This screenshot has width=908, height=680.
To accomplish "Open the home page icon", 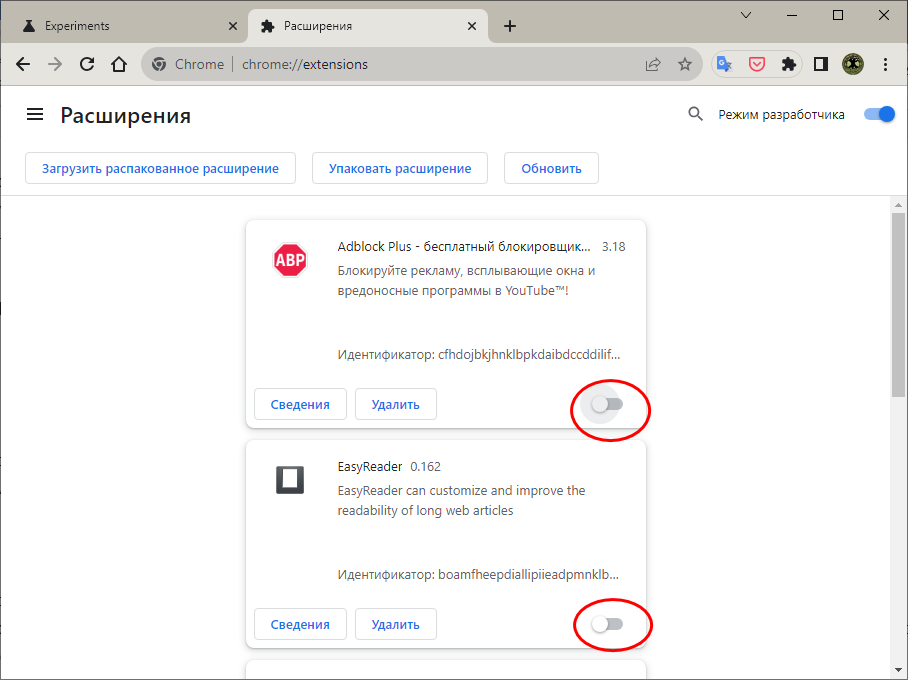I will (119, 64).
